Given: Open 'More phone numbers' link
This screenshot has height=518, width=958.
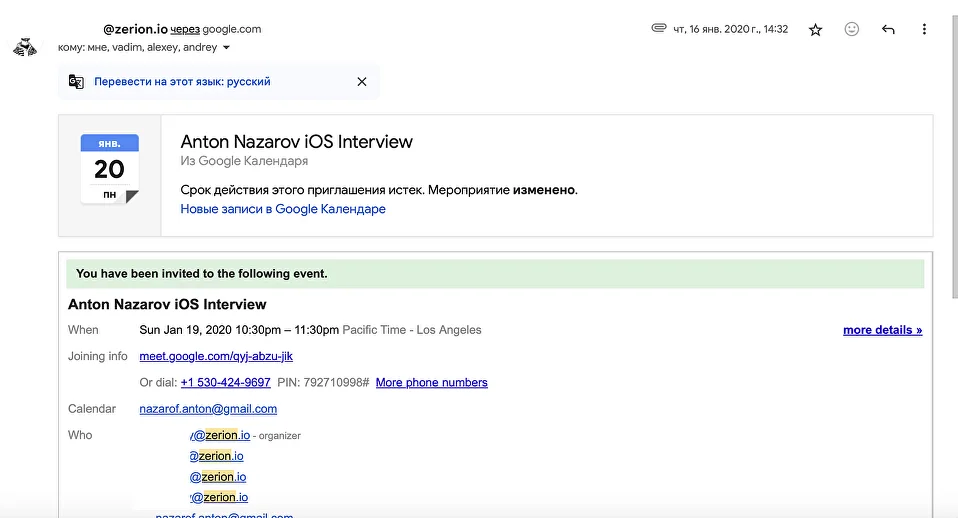Looking at the screenshot, I should [x=431, y=382].
